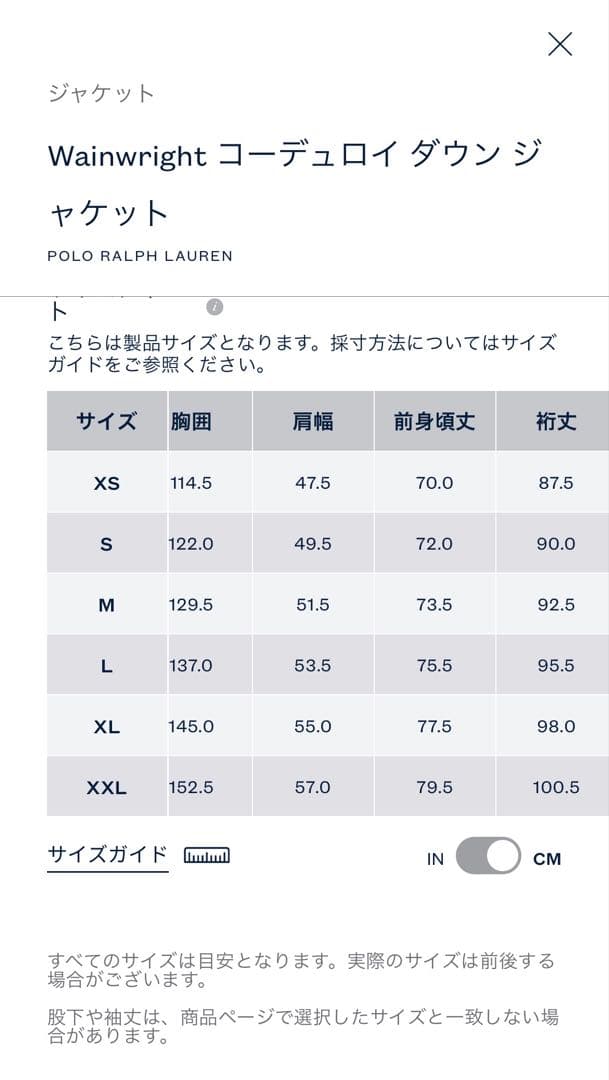Select the M size row
The height and width of the screenshot is (1080, 609).
pos(106,605)
